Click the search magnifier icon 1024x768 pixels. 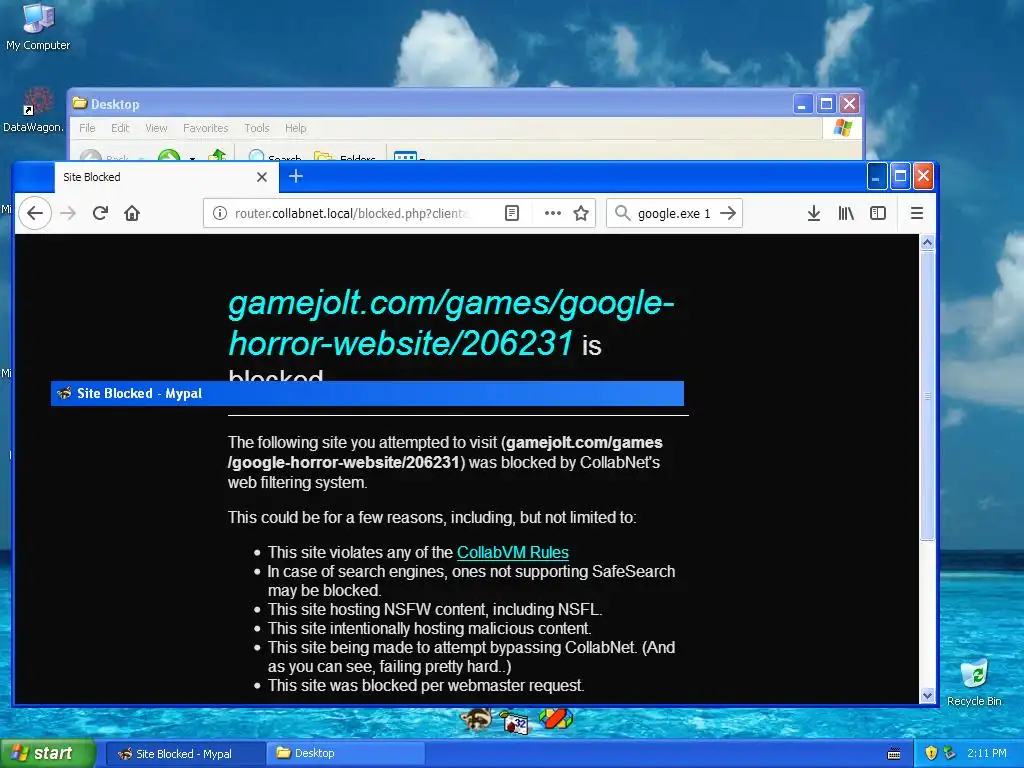[623, 214]
